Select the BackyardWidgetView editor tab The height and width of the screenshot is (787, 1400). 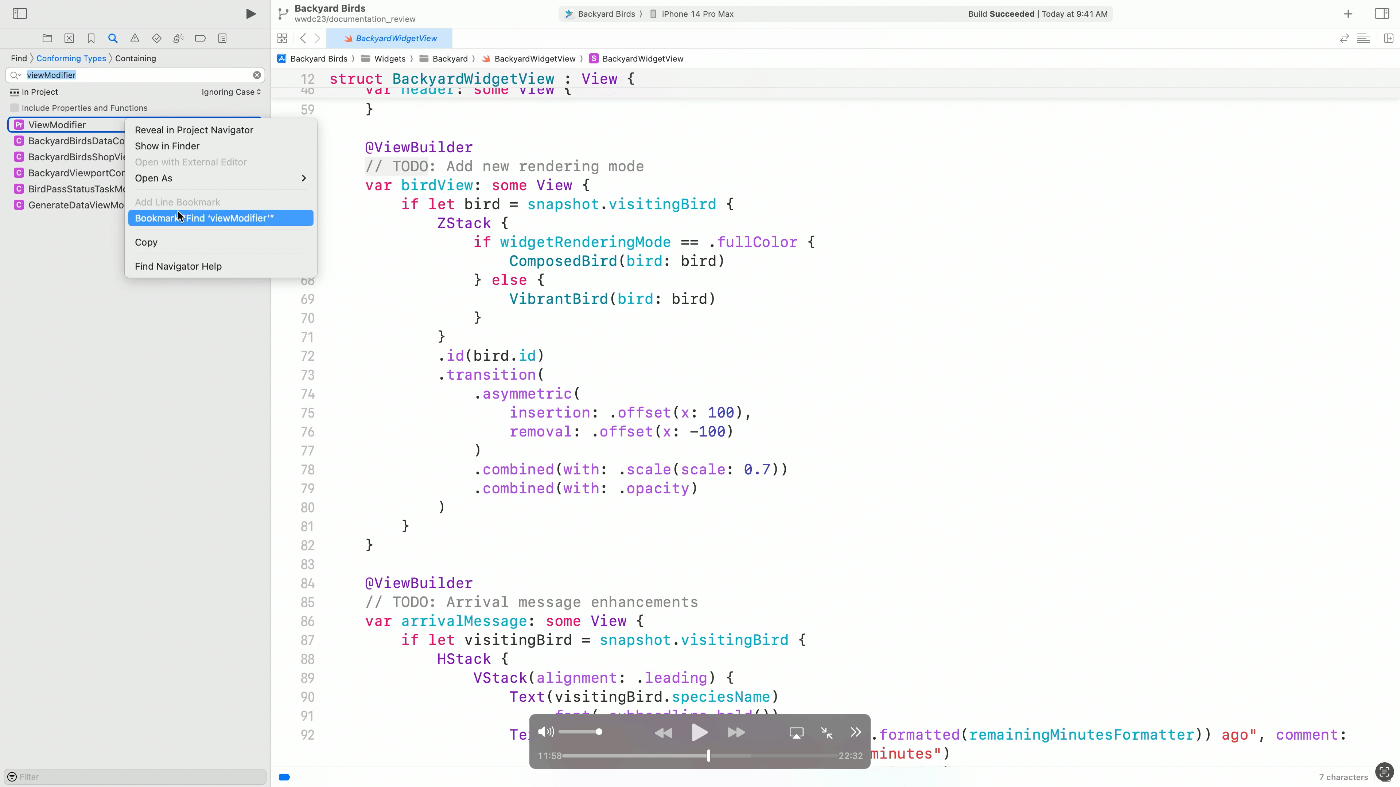pyautogui.click(x=389, y=38)
